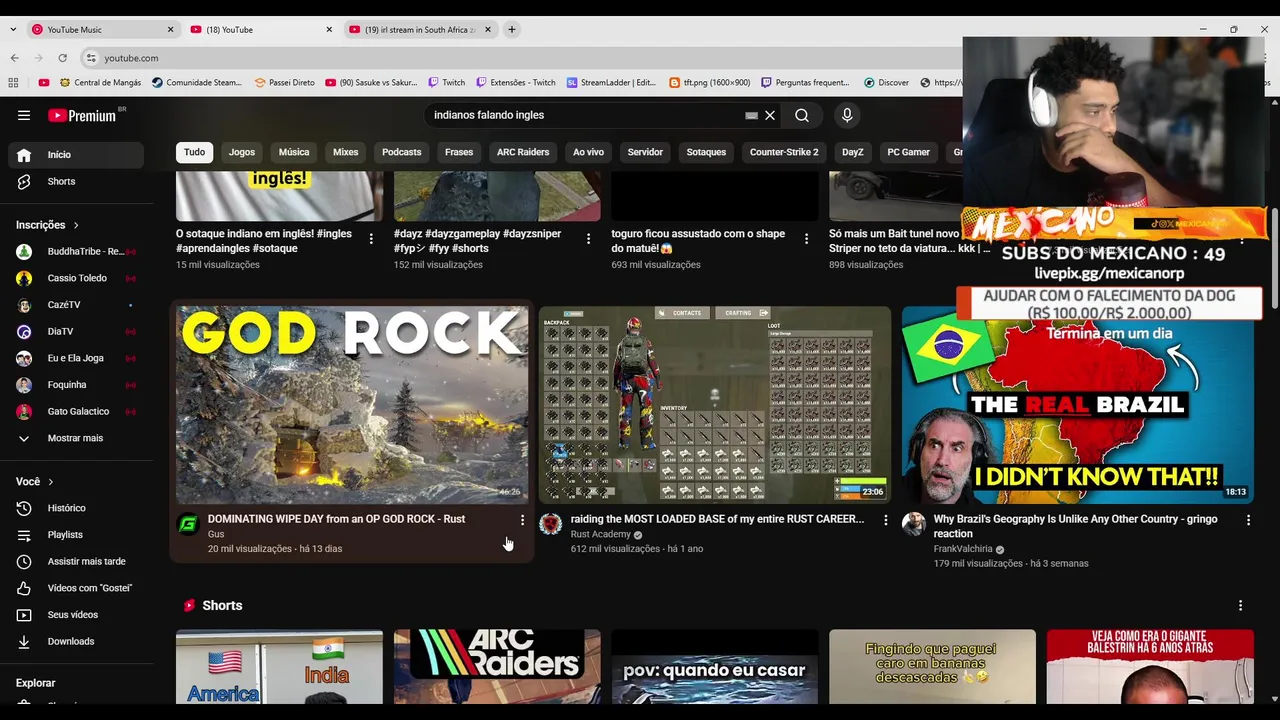This screenshot has height=720, width=1280.
Task: Close the YouTube Music browser tab
Action: (170, 30)
